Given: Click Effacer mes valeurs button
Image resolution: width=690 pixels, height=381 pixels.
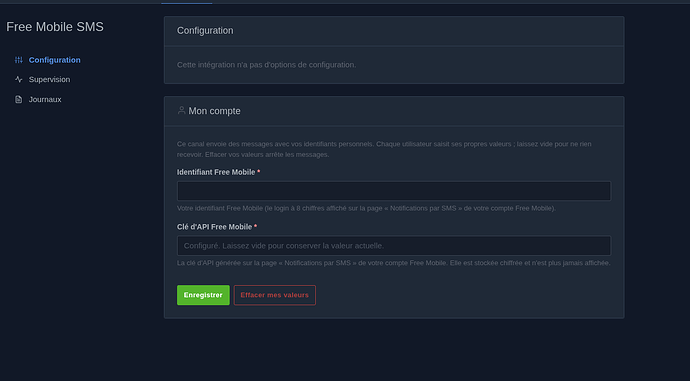Looking at the screenshot, I should (275, 295).
